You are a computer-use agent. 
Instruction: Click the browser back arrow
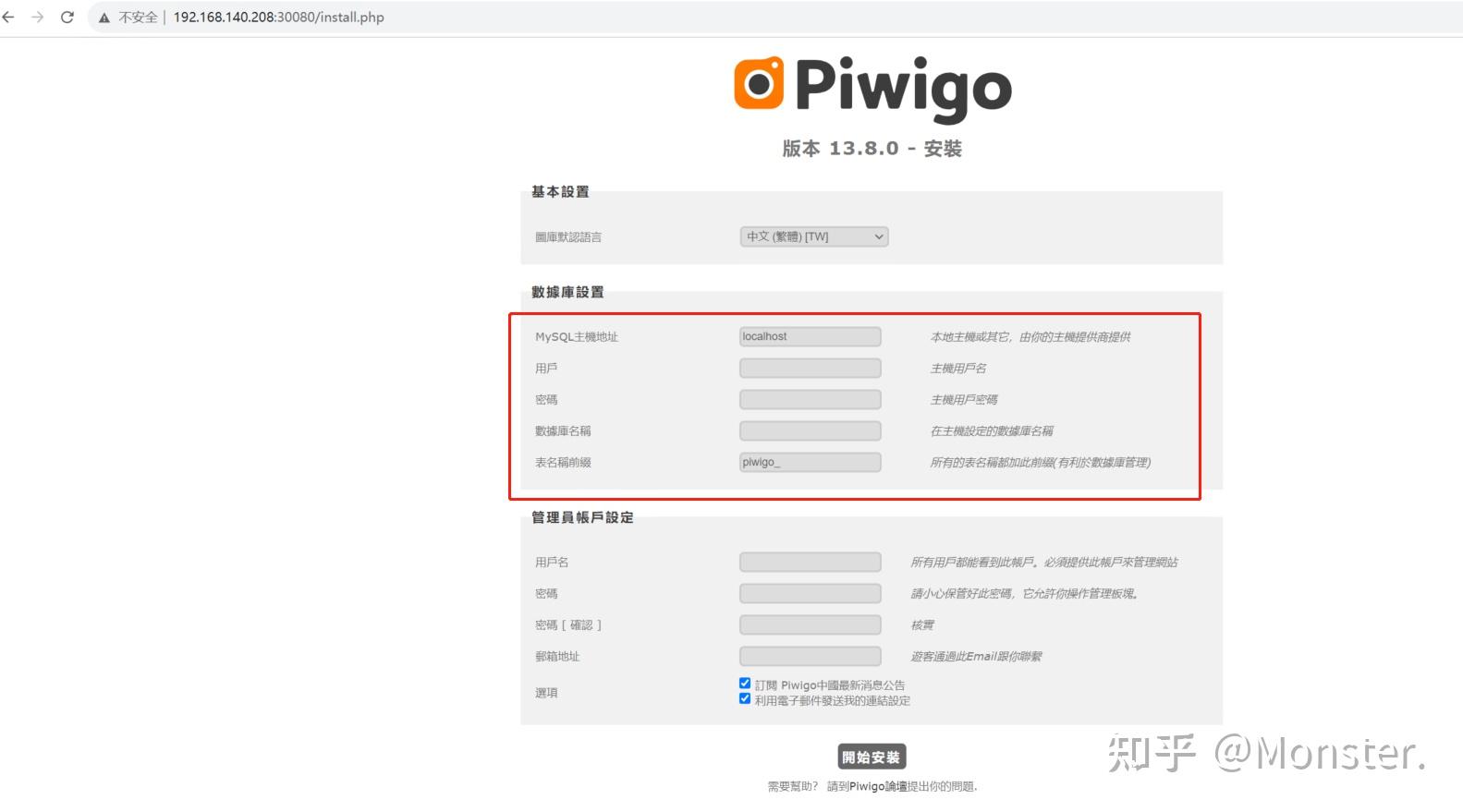click(8, 17)
